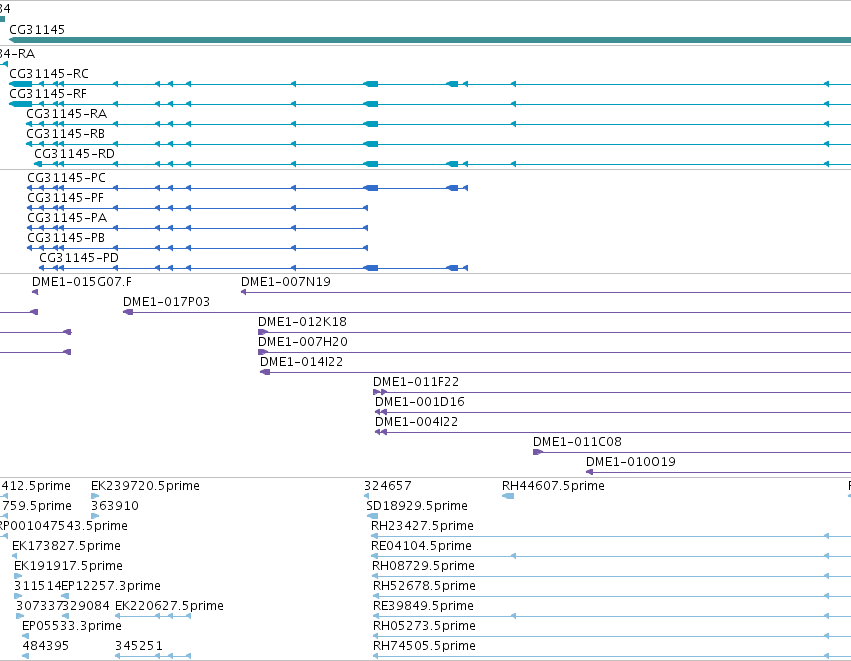Click the DME1-007H20 clone start arrow
This screenshot has height=661, width=851.
click(263, 352)
